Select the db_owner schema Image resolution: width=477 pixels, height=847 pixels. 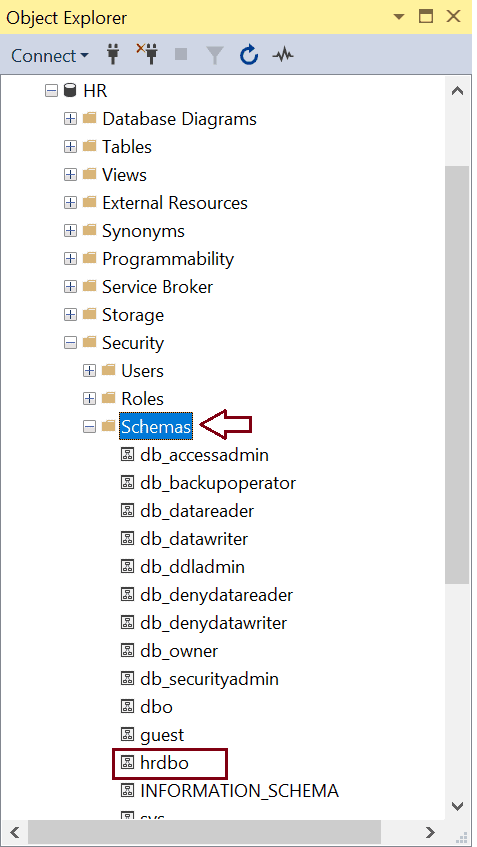pos(179,651)
